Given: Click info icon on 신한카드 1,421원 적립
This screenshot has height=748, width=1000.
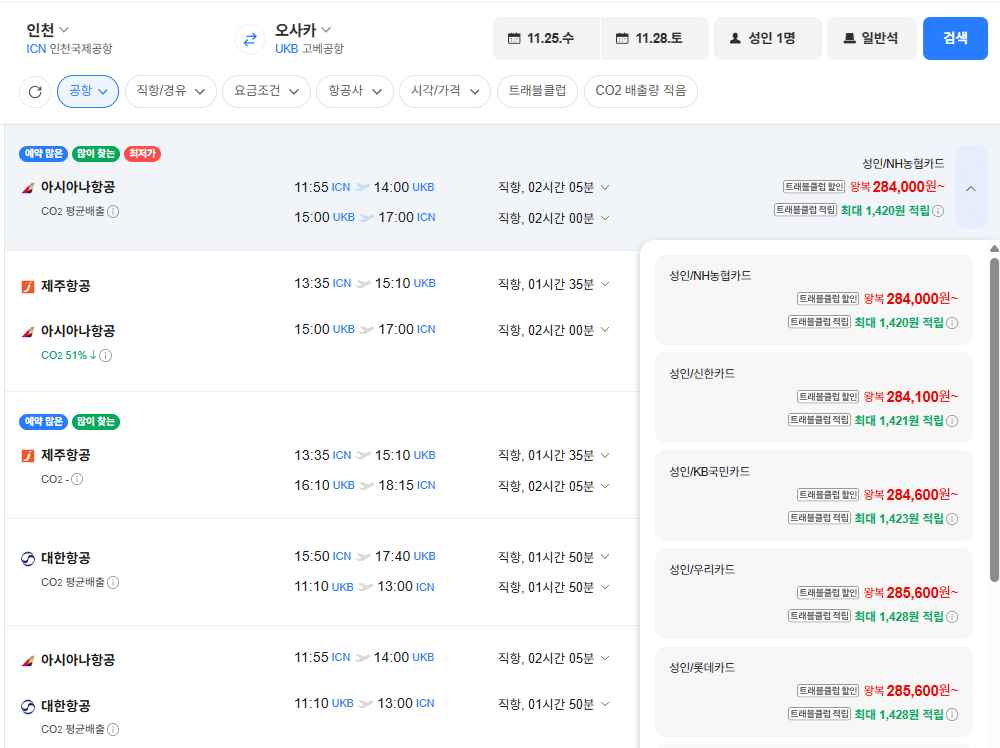Looking at the screenshot, I should click(x=952, y=421).
